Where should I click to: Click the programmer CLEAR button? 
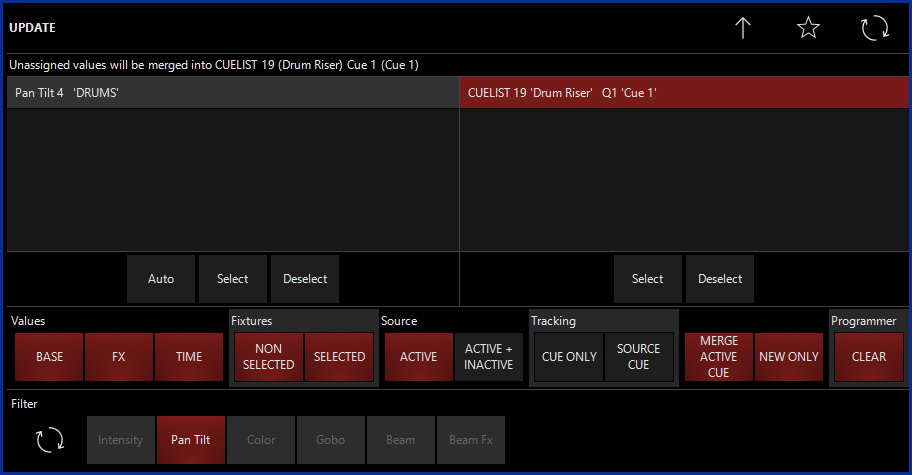(x=869, y=357)
